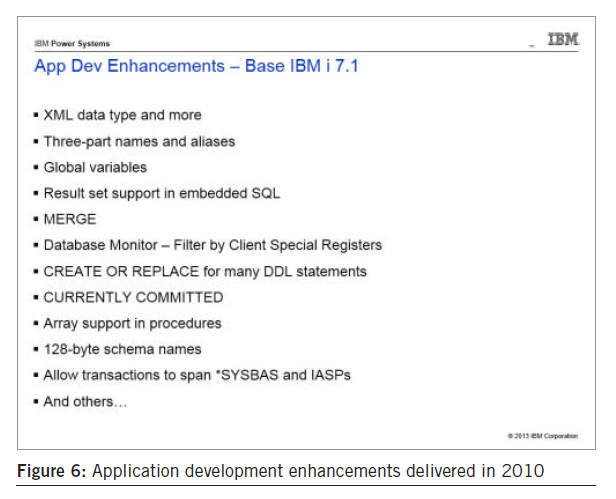This screenshot has width=616, height=499.
Task: Click '128-byte schema names' bullet
Action: [123, 349]
